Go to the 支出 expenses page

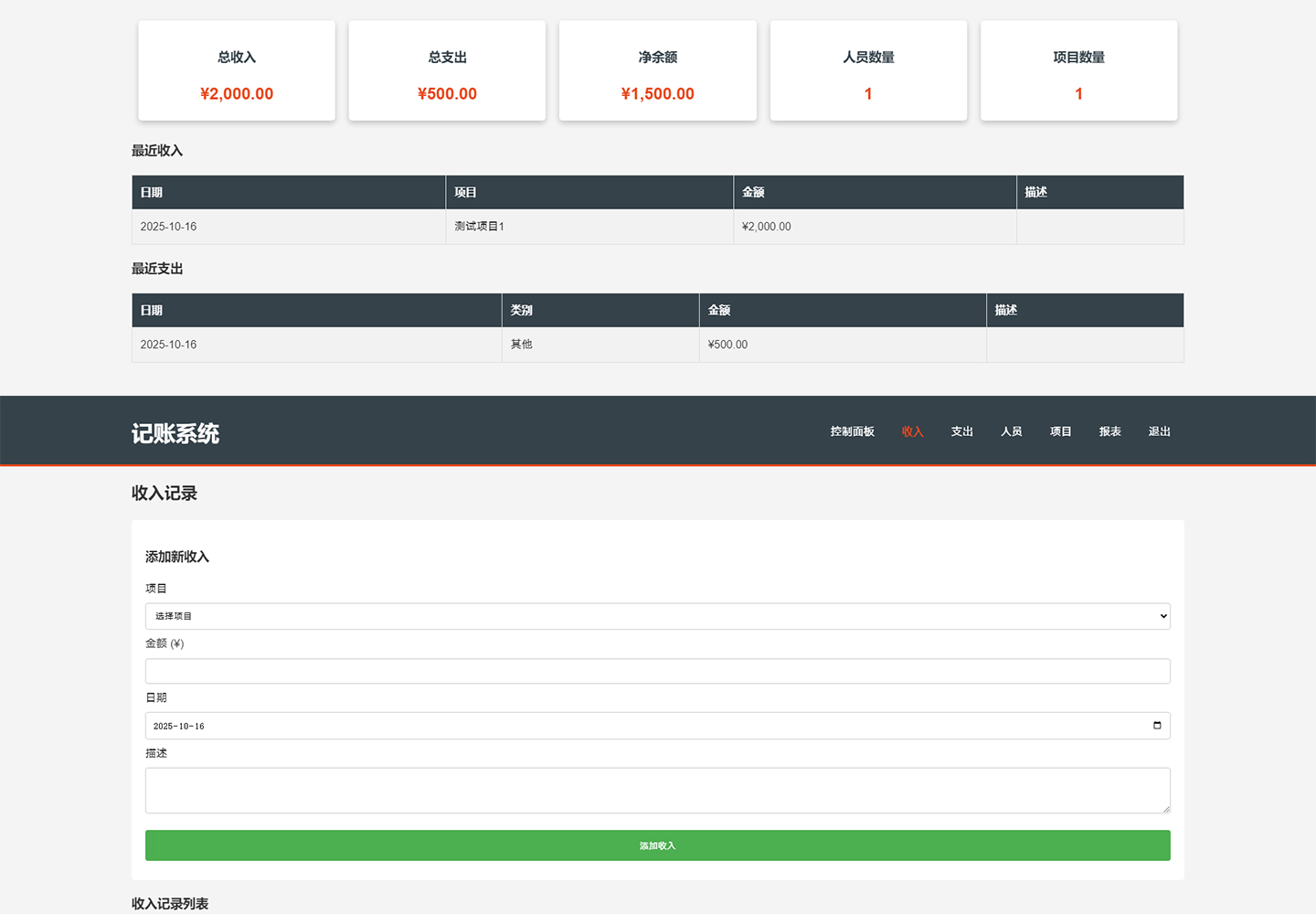[961, 431]
